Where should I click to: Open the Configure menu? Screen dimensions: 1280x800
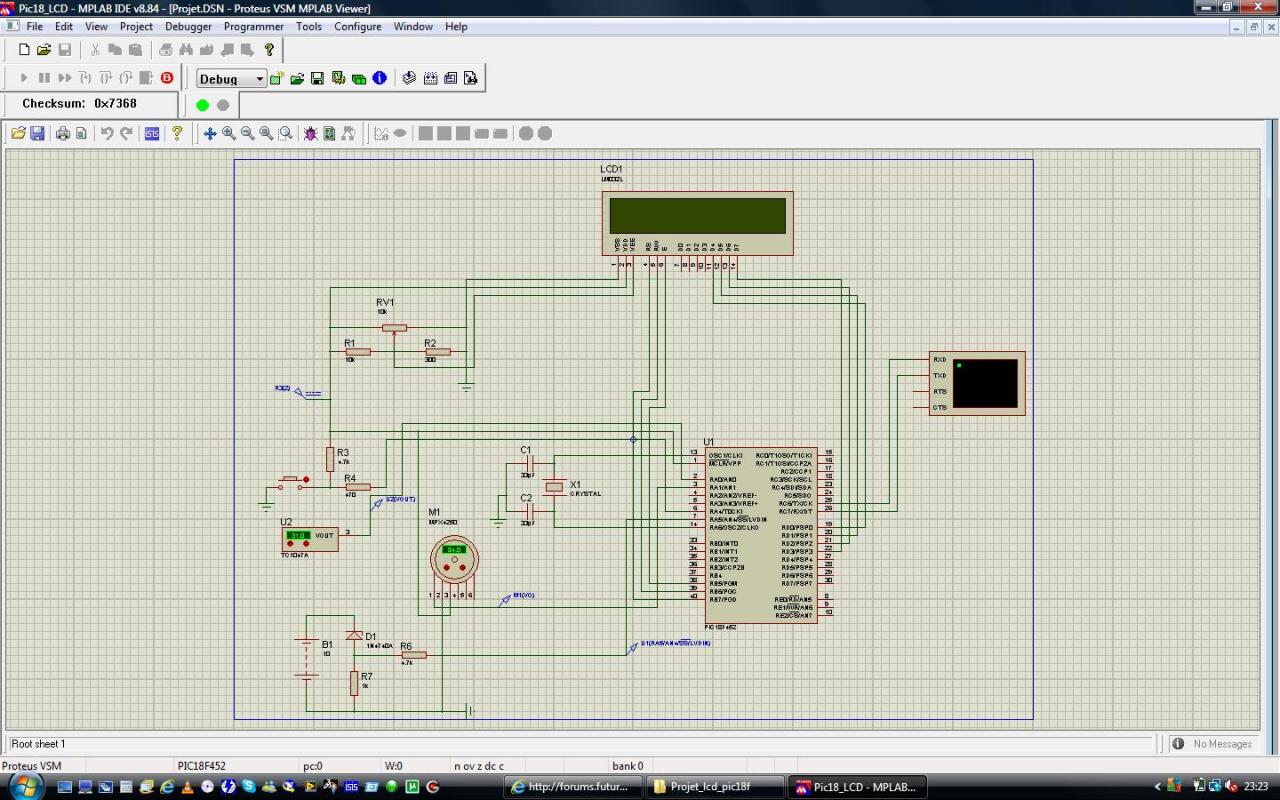(357, 27)
